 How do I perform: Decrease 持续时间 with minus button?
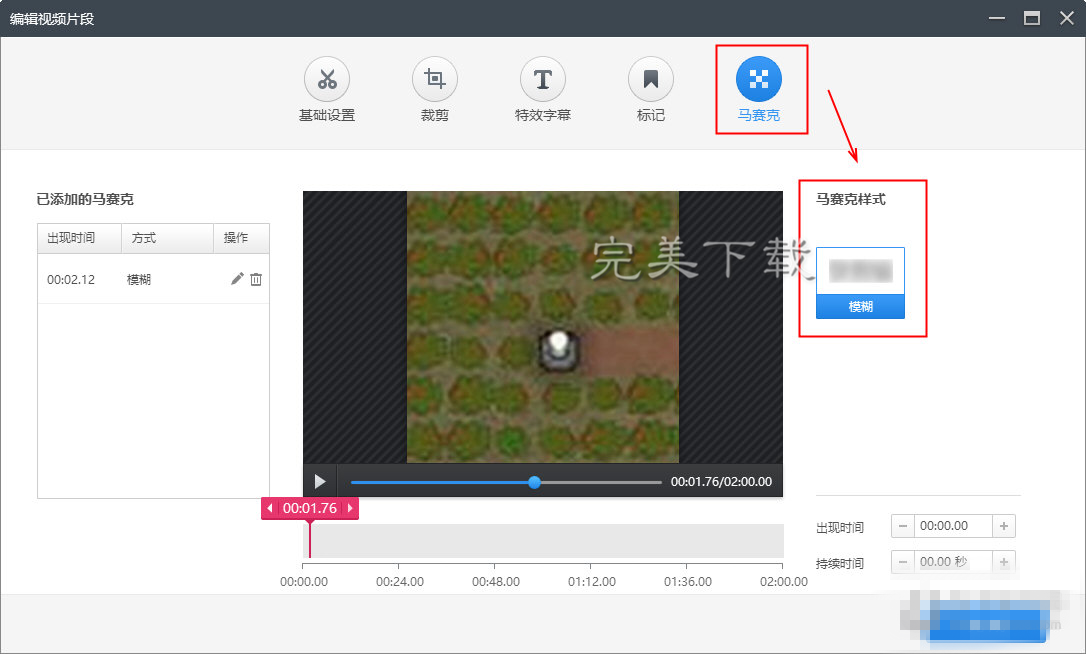point(902,562)
